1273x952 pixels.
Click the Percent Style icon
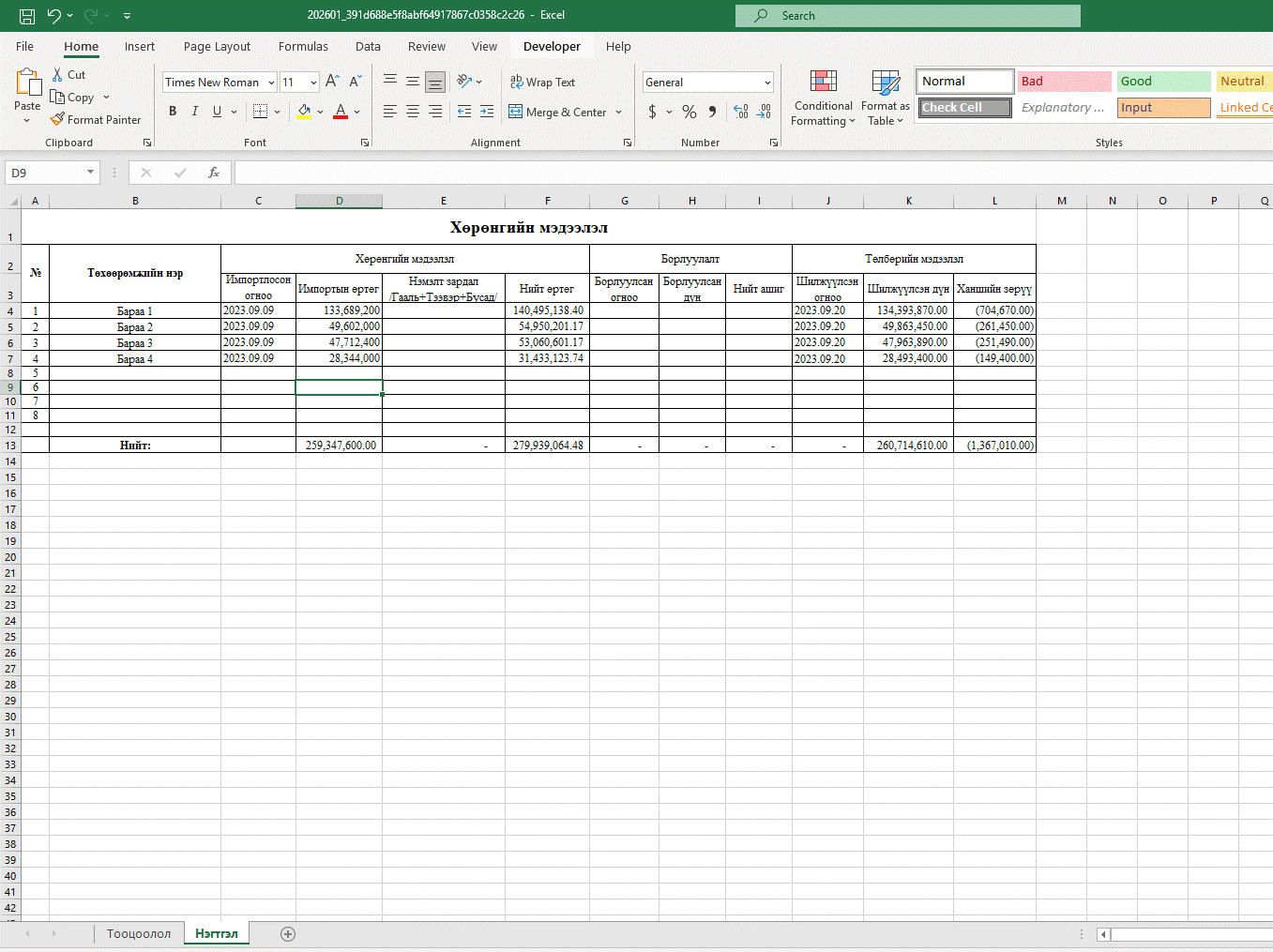[x=690, y=112]
